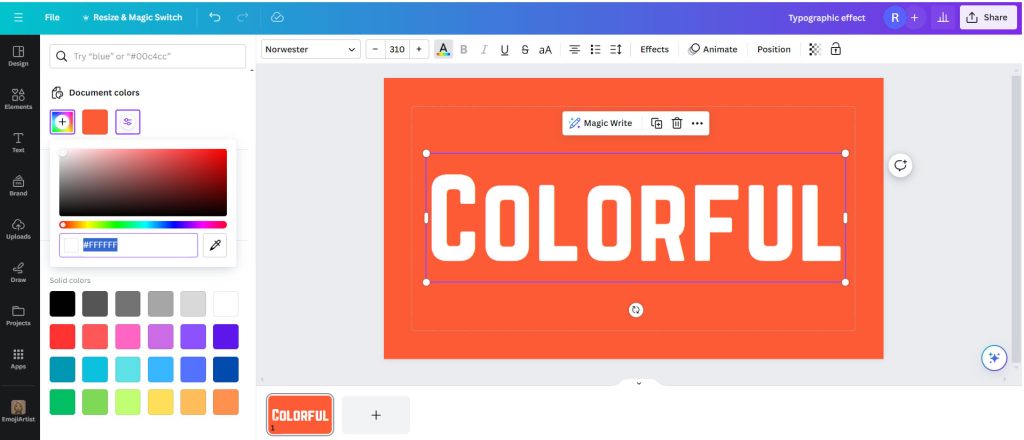Toggle strikethrough formatting
This screenshot has height=440, width=1024.
[x=525, y=49]
